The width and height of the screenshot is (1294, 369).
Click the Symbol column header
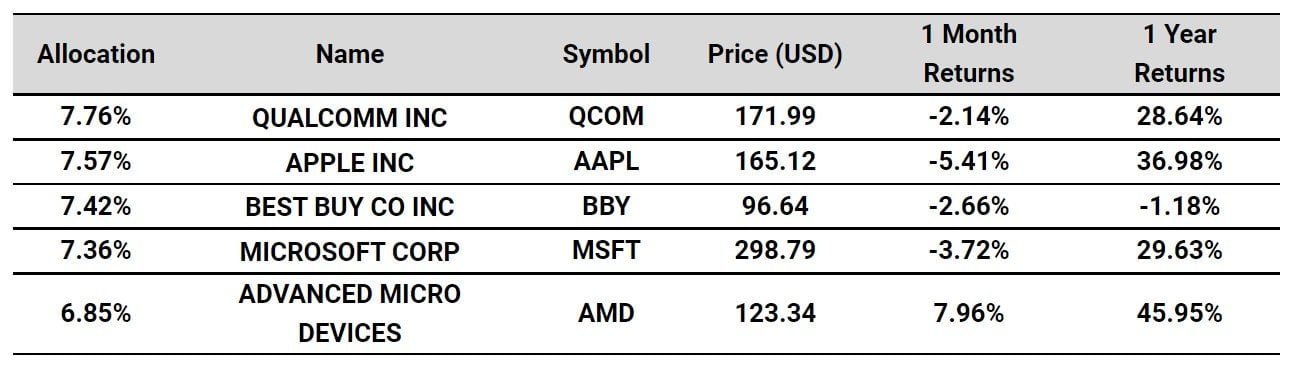[606, 55]
